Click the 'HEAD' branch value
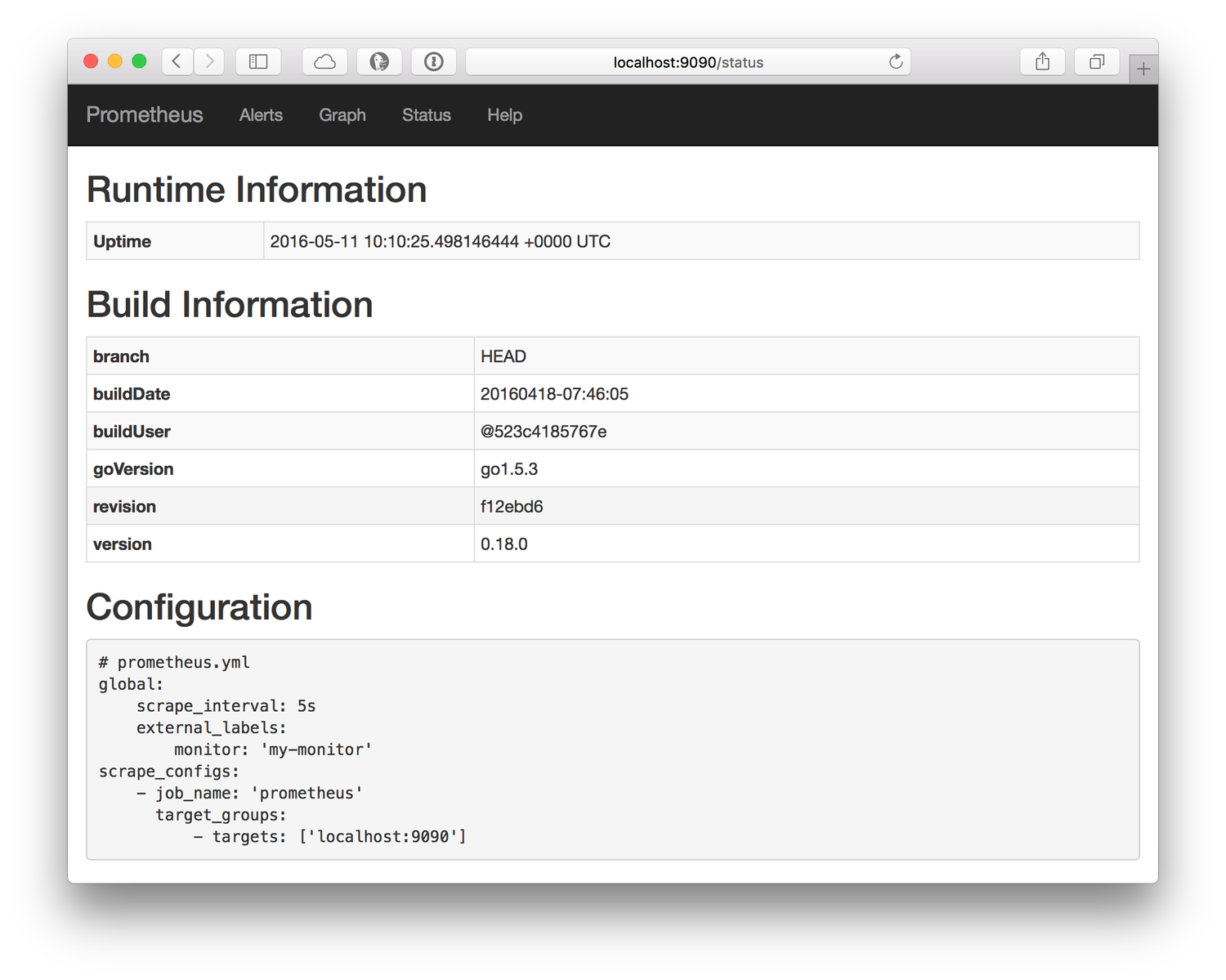The width and height of the screenshot is (1226, 980). click(503, 356)
